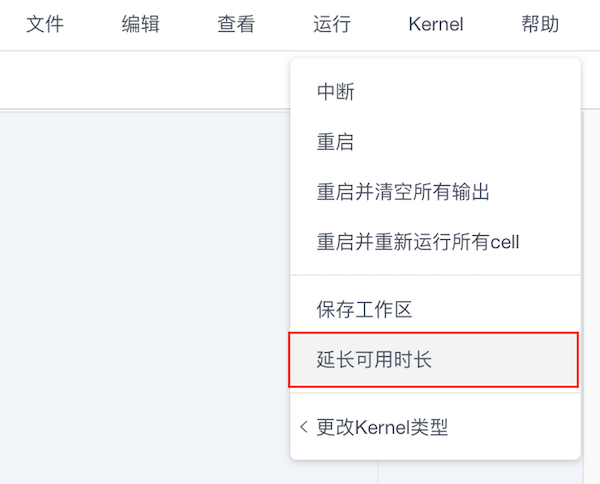
Task: Click the vertical panel divider below the menu
Action: [378, 472]
